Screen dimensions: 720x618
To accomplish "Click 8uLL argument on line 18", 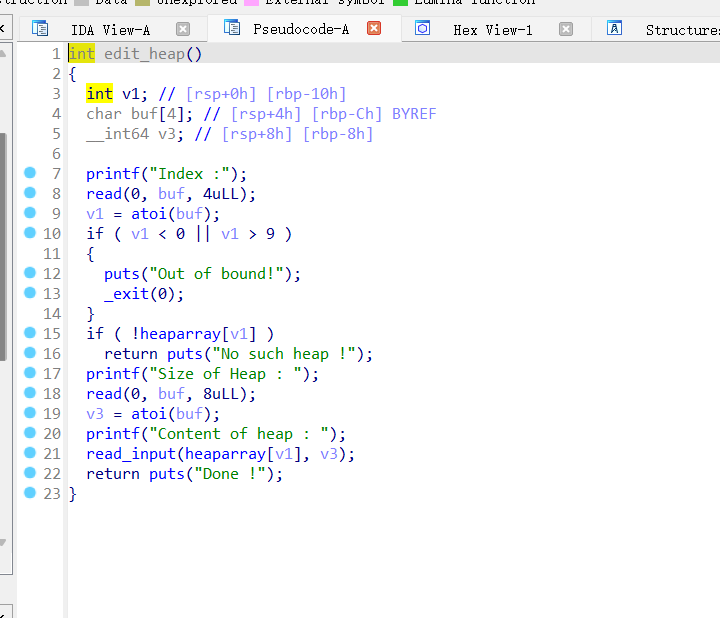I will point(221,394).
